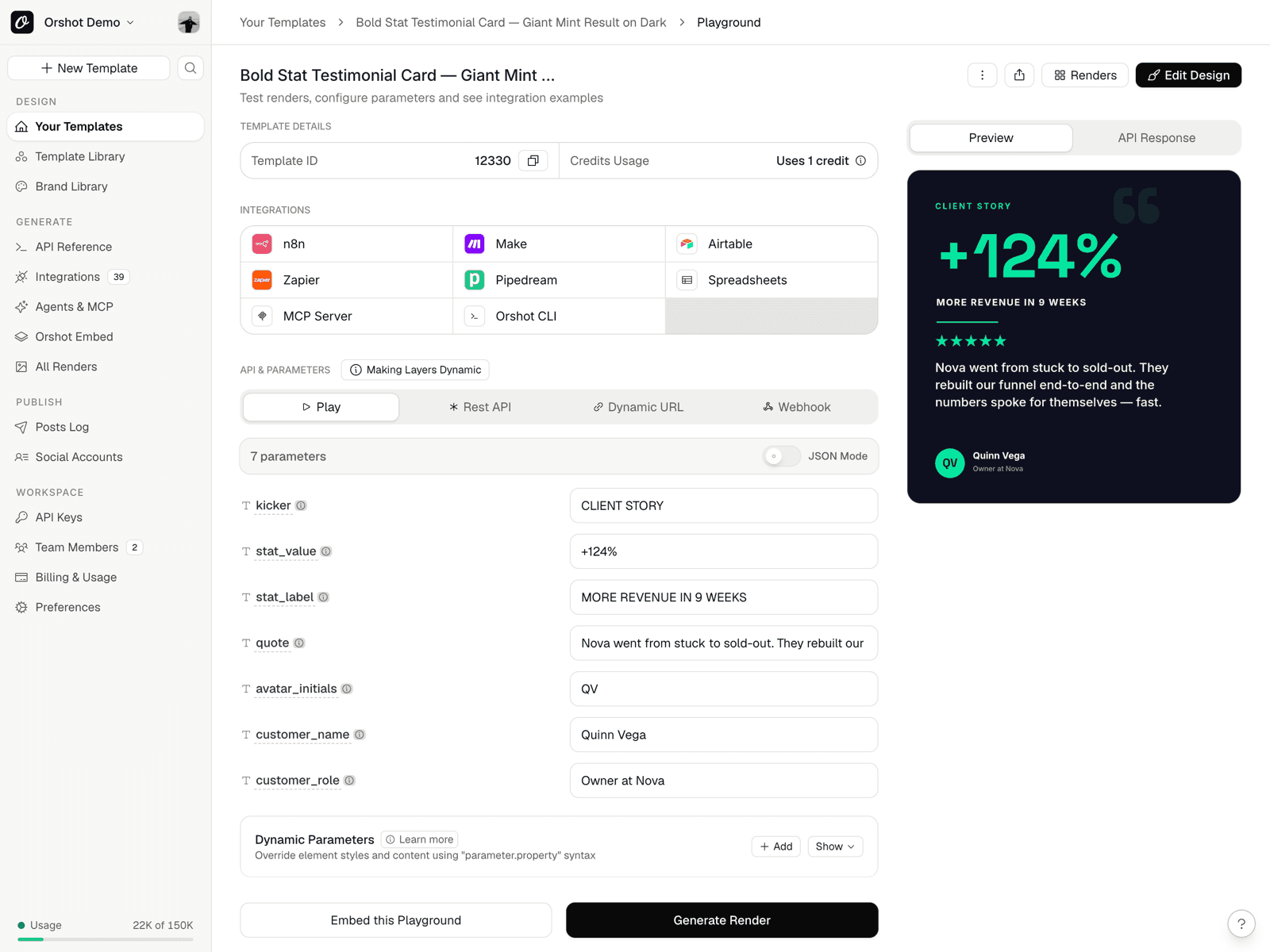
Task: Click the Usage progress bar
Action: 106,939
